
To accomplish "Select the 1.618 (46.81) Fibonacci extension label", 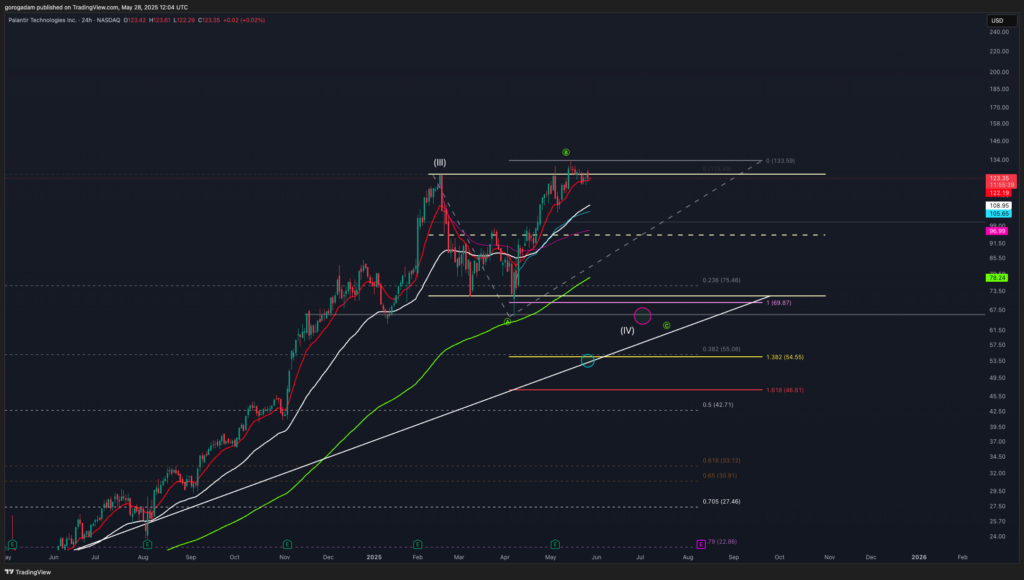I will click(785, 390).
